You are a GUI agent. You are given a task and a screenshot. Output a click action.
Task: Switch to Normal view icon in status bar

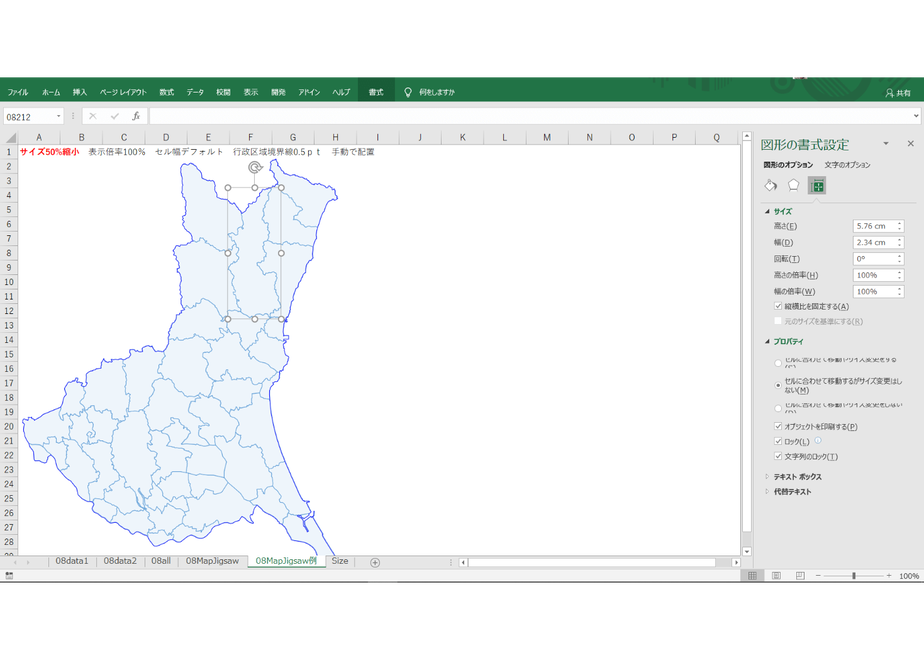pos(753,576)
